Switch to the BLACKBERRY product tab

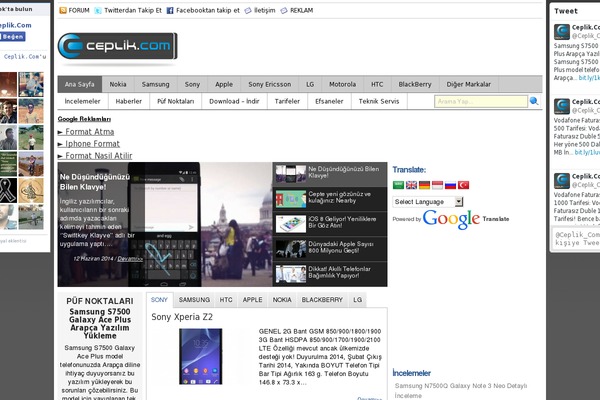pyautogui.click(x=322, y=300)
